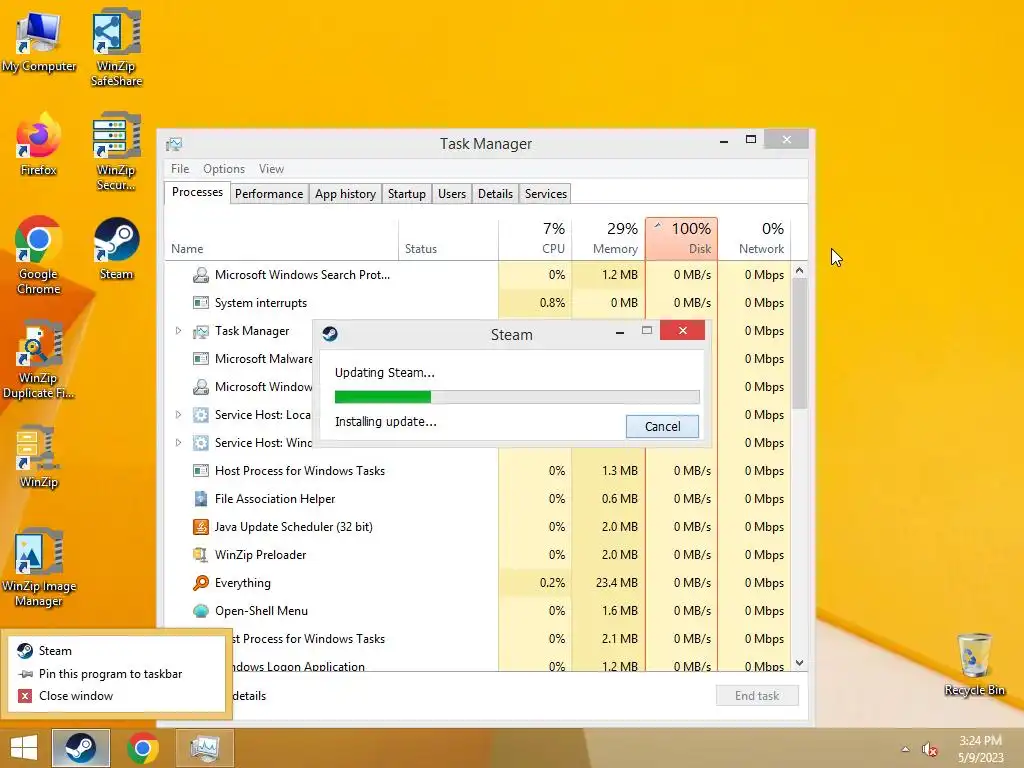Sort processes by Memory column

[x=609, y=238]
